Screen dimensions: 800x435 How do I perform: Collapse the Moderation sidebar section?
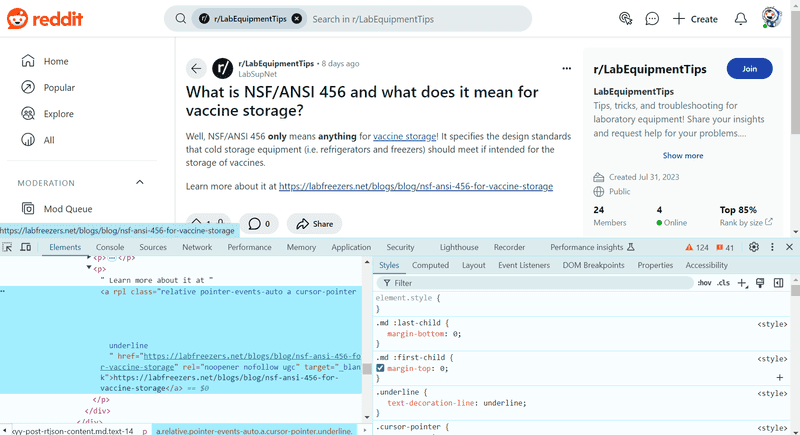(x=140, y=183)
